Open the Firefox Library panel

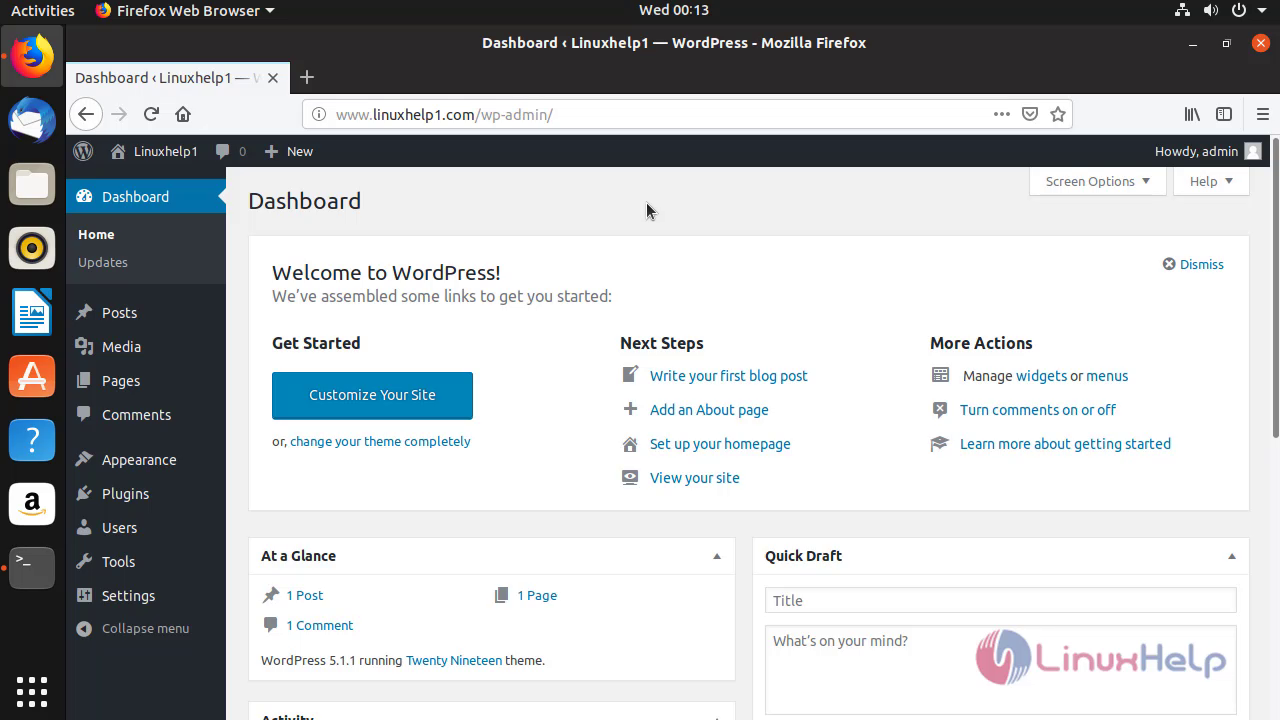(1192, 114)
